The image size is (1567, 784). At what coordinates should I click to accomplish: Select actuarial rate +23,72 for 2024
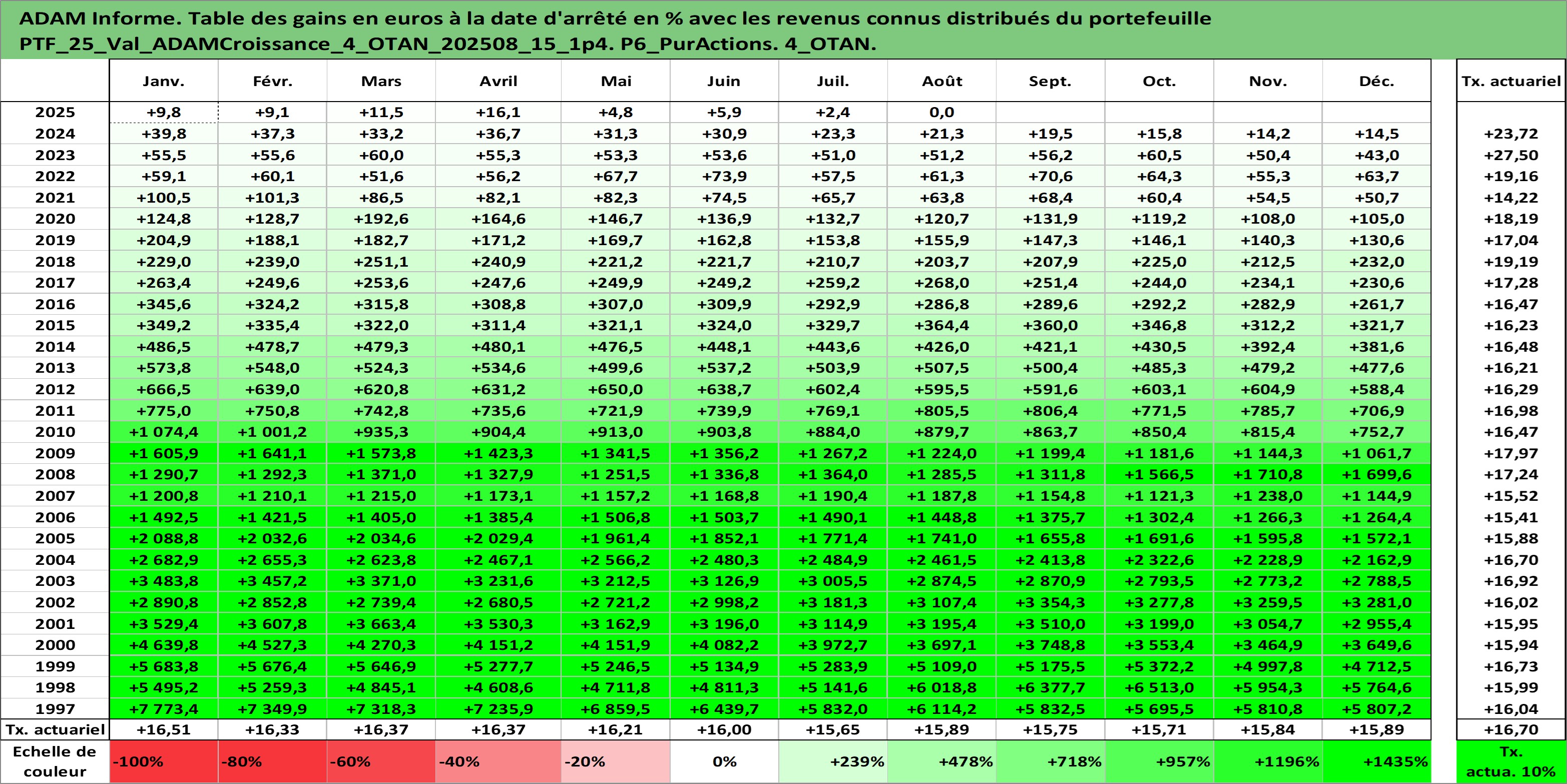[x=1511, y=134]
